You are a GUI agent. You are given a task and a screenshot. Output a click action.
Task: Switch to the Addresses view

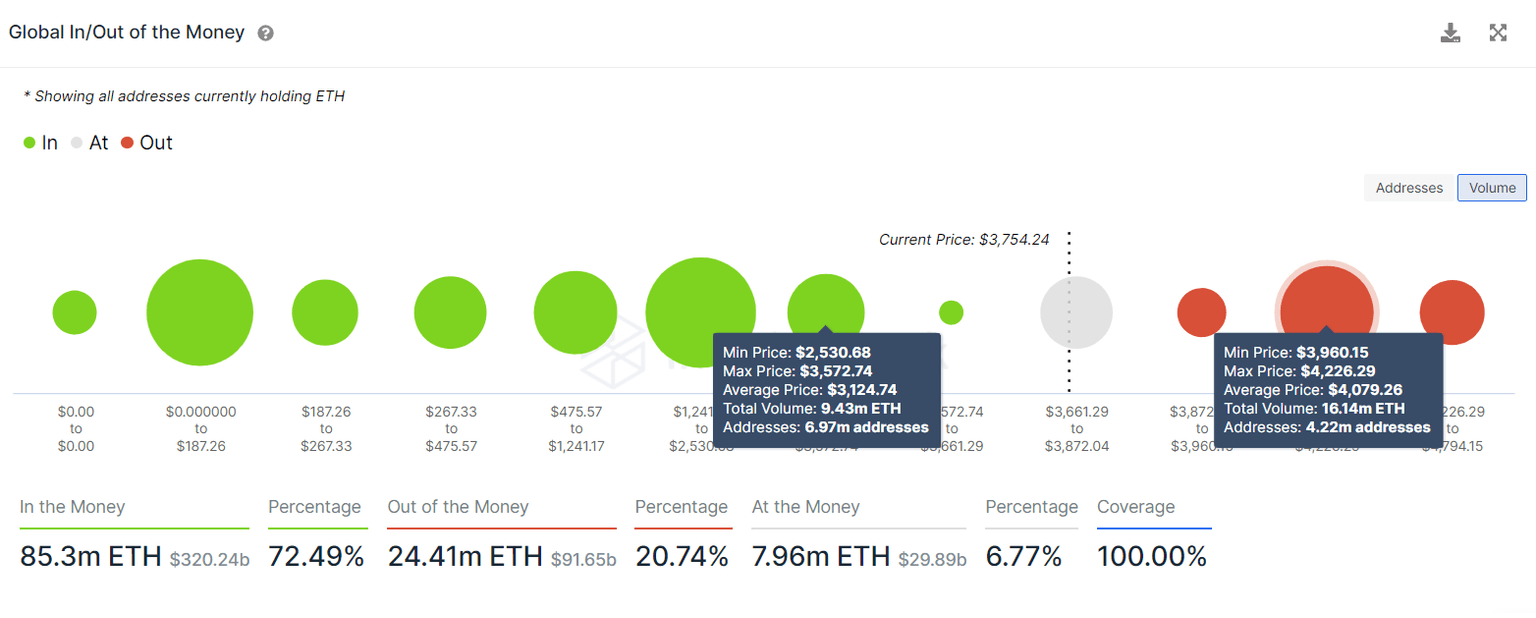[x=1409, y=188]
